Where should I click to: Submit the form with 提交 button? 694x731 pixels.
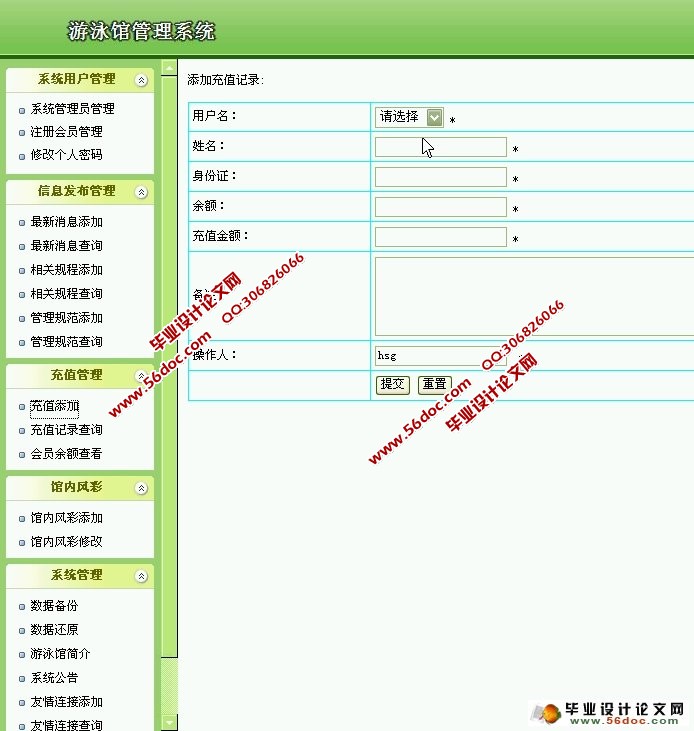(x=392, y=385)
